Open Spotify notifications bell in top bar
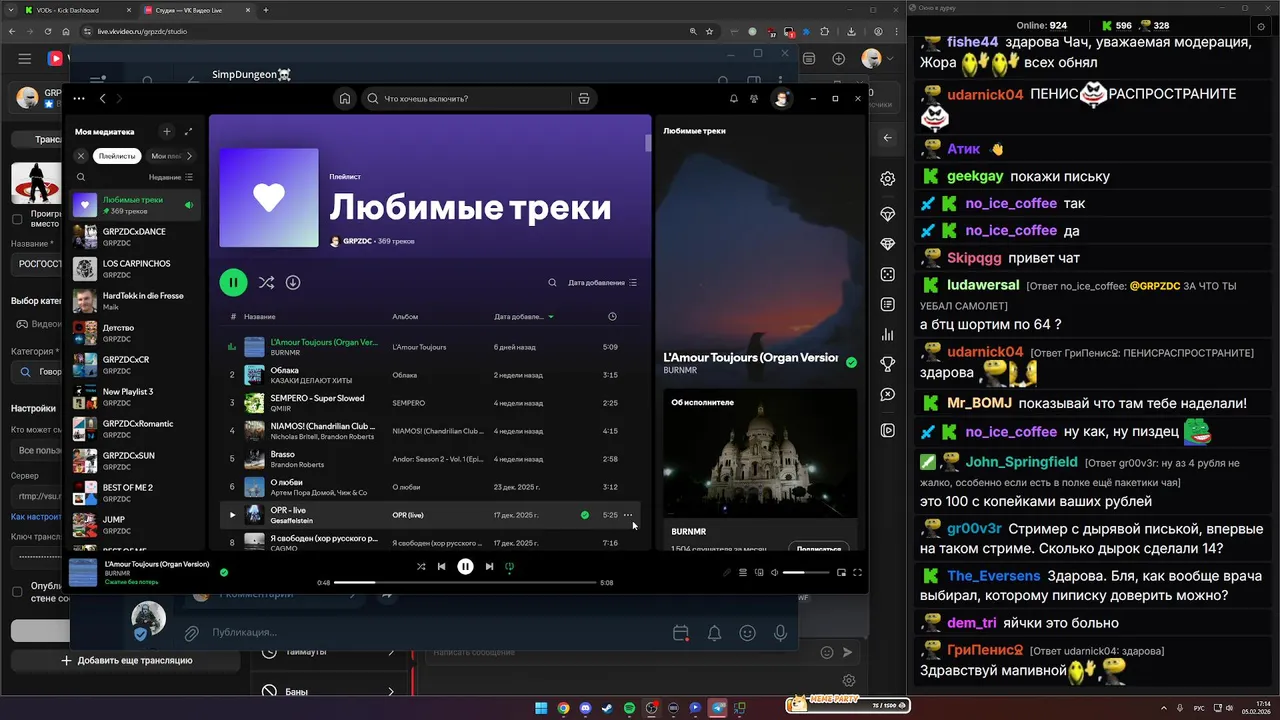Viewport: 1280px width, 720px height. (733, 99)
